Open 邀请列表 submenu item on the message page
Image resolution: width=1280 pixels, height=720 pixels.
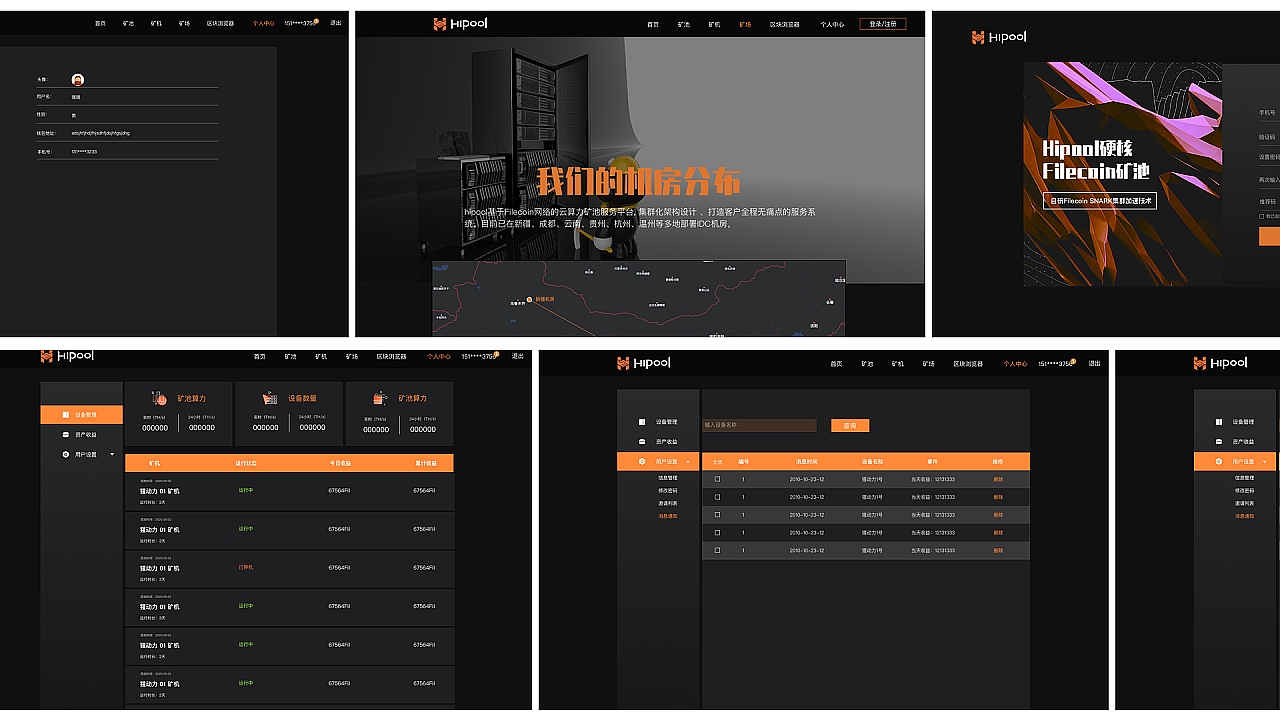click(668, 503)
